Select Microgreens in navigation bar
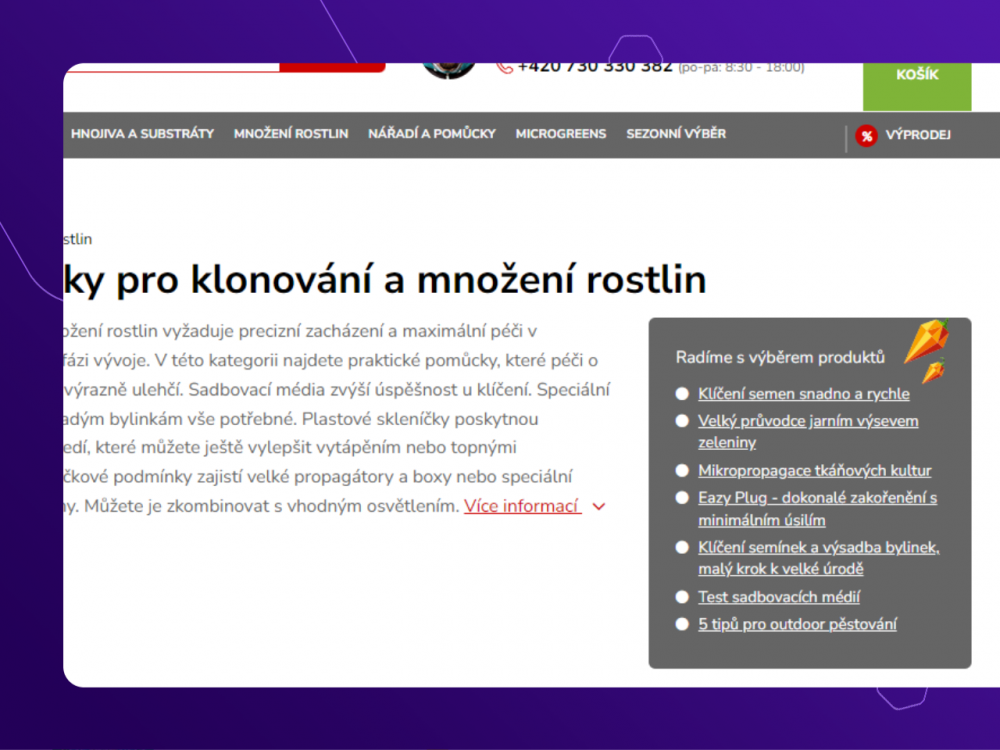1000x750 pixels. coord(561,134)
